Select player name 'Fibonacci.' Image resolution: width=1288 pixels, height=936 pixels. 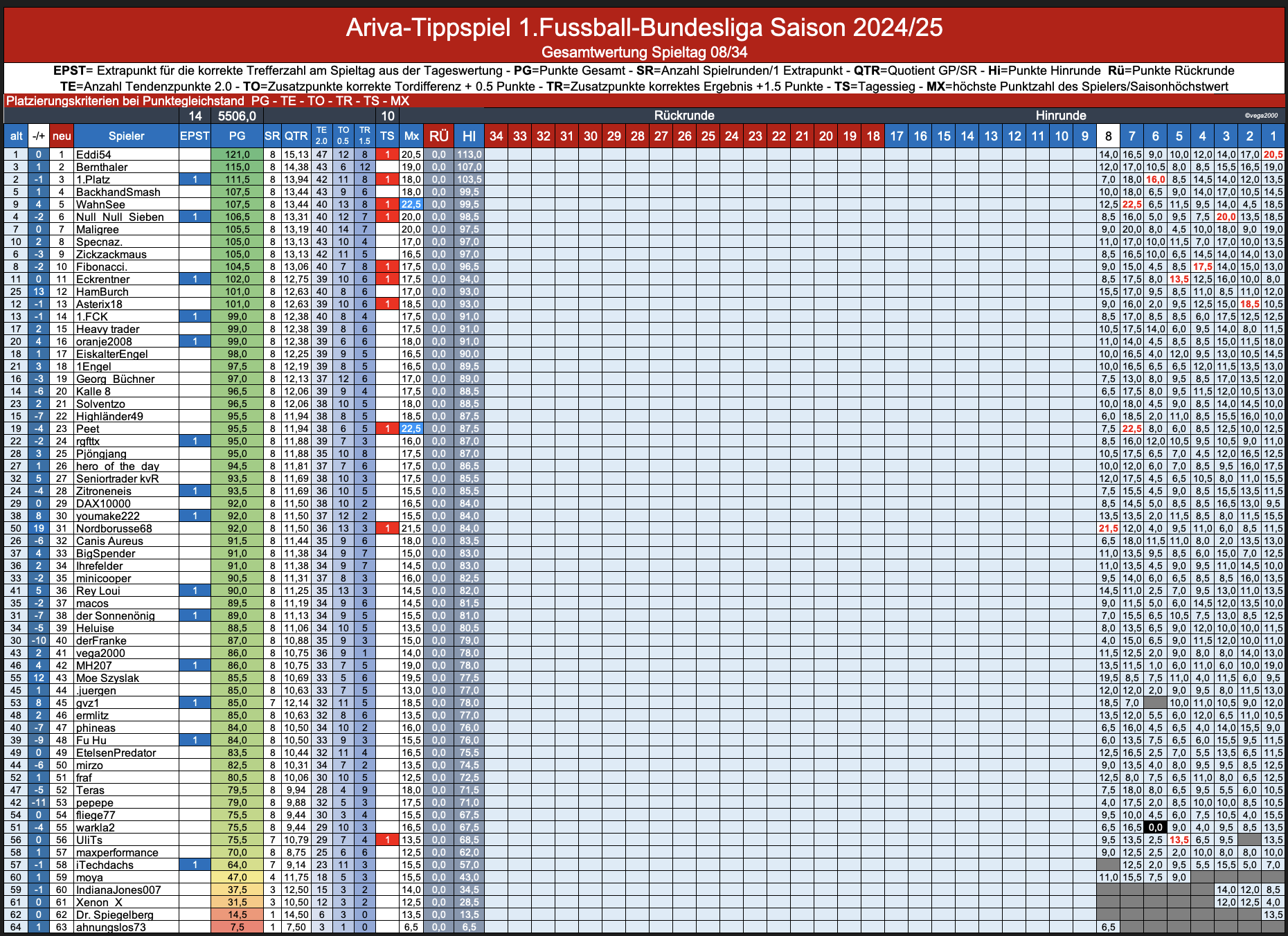pos(101,267)
